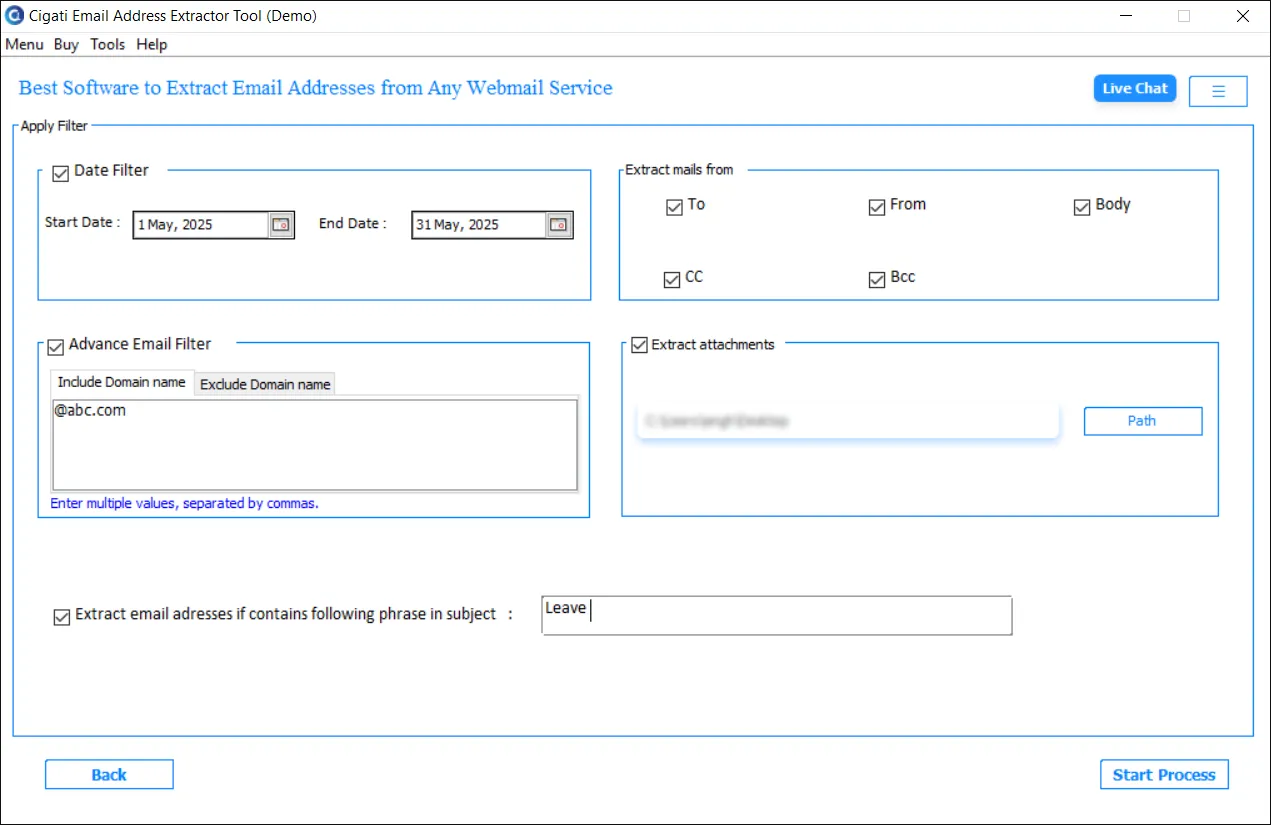Minimize the Cigati window
This screenshot has width=1271, height=825.
coord(1125,16)
